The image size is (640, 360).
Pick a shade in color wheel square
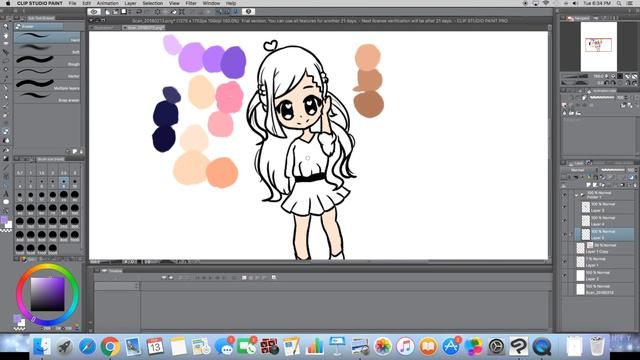(47, 294)
